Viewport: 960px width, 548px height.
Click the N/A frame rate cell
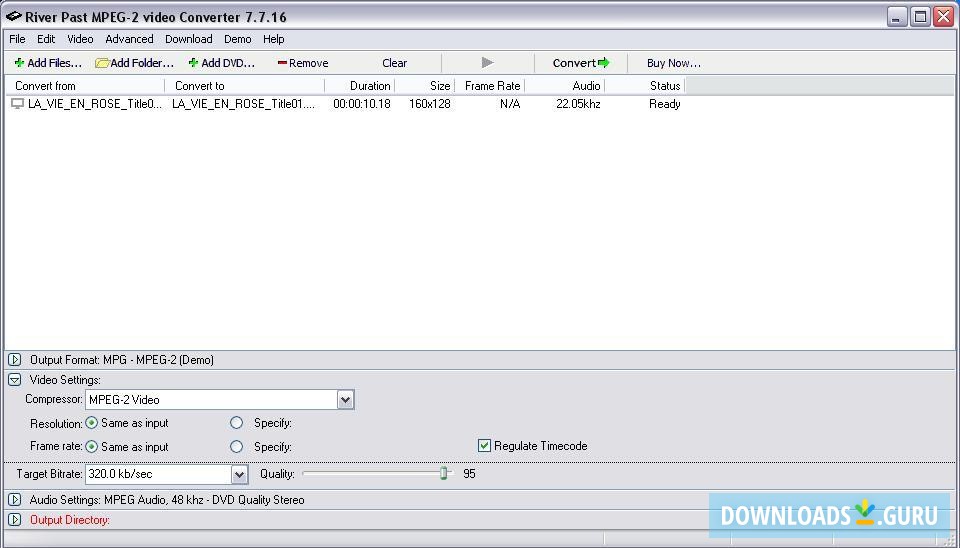pos(510,104)
